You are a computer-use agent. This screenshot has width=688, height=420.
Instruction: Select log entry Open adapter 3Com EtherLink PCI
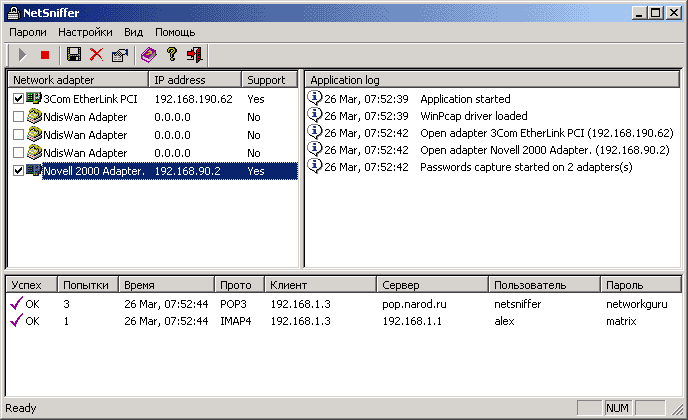[547, 133]
